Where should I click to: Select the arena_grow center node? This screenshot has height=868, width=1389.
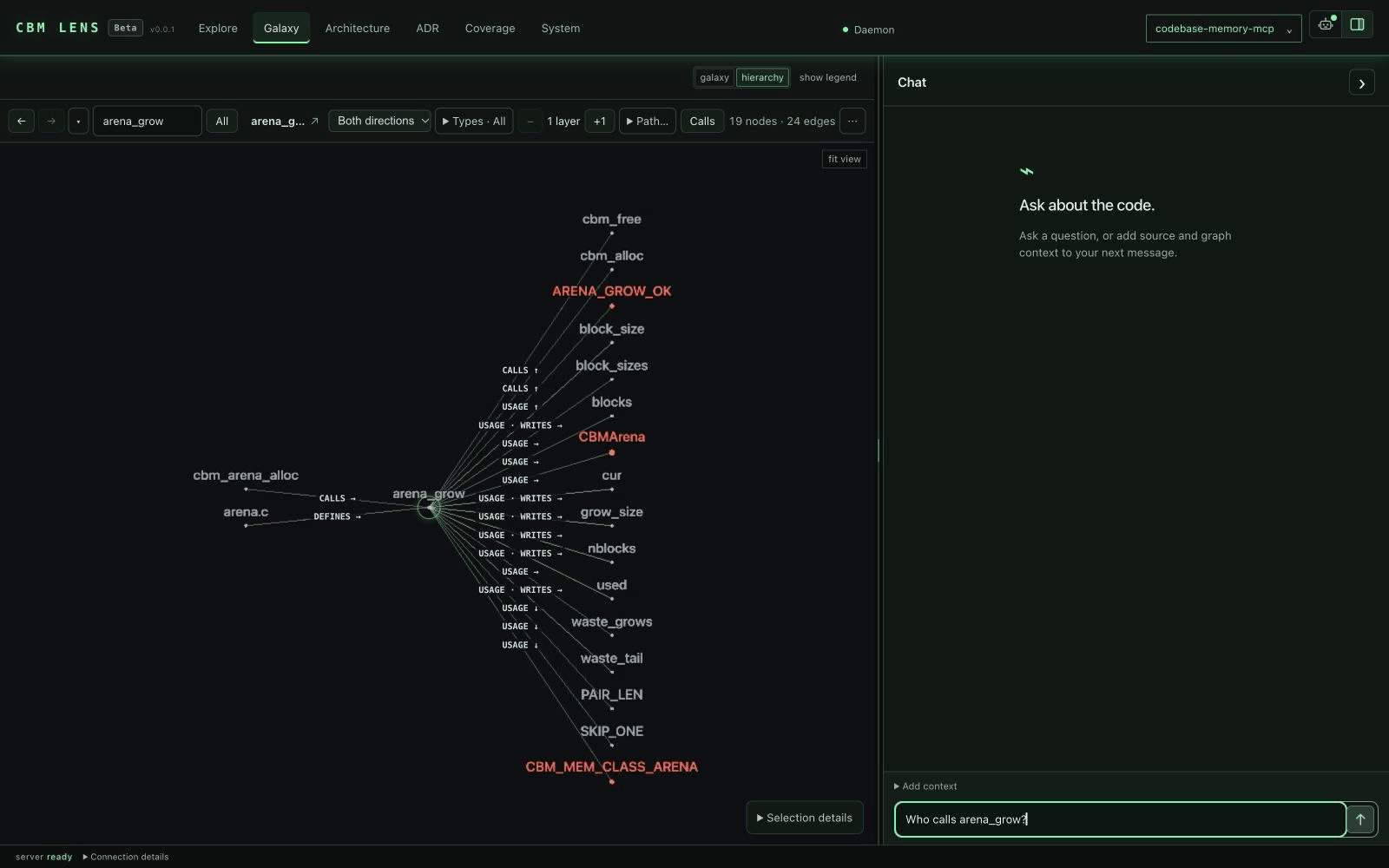pyautogui.click(x=428, y=508)
